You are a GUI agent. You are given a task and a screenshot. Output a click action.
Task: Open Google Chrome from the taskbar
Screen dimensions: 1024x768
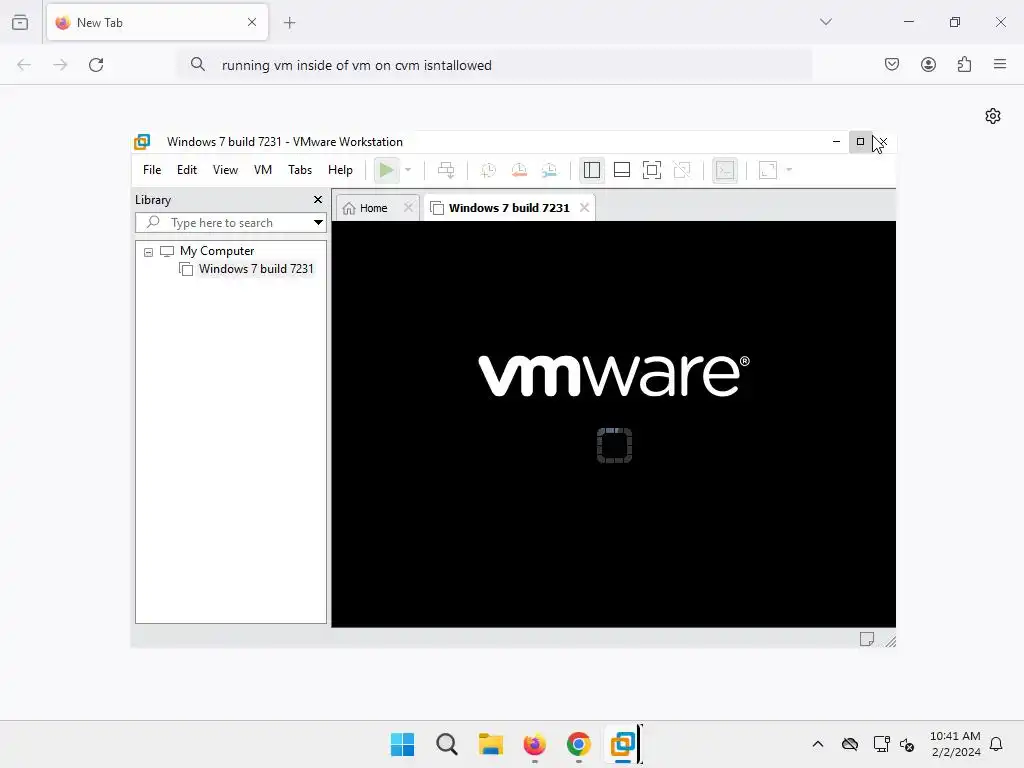(x=579, y=744)
